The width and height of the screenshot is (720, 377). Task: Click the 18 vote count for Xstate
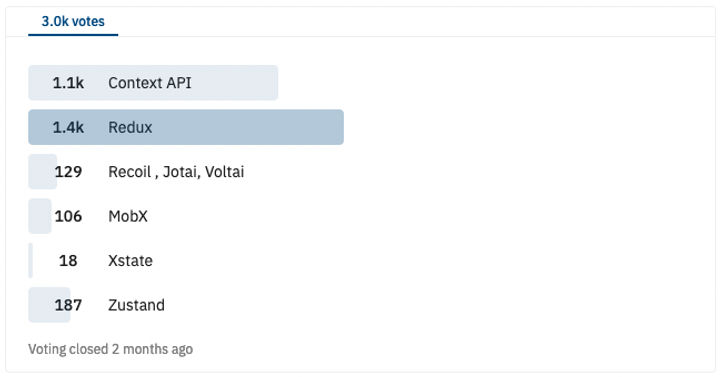(68, 261)
